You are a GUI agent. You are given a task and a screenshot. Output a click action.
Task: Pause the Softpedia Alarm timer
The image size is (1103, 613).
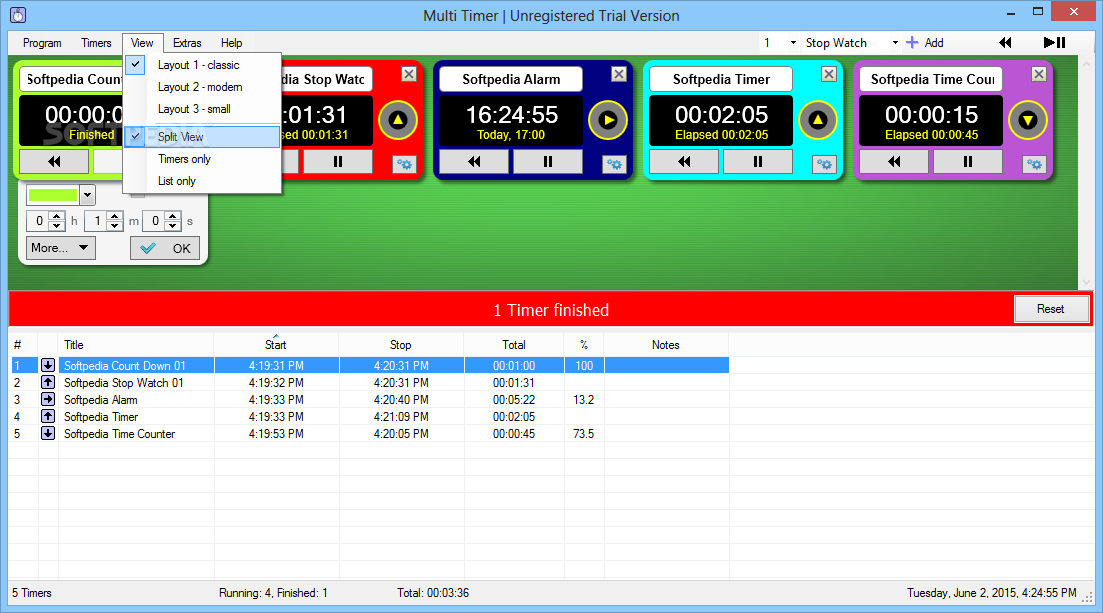[x=547, y=162]
